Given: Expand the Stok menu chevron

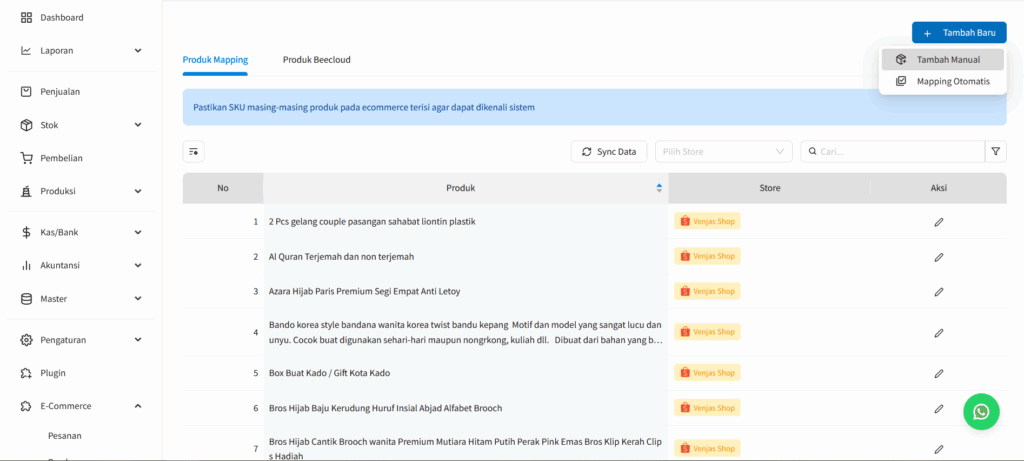Looking at the screenshot, I should coord(138,125).
